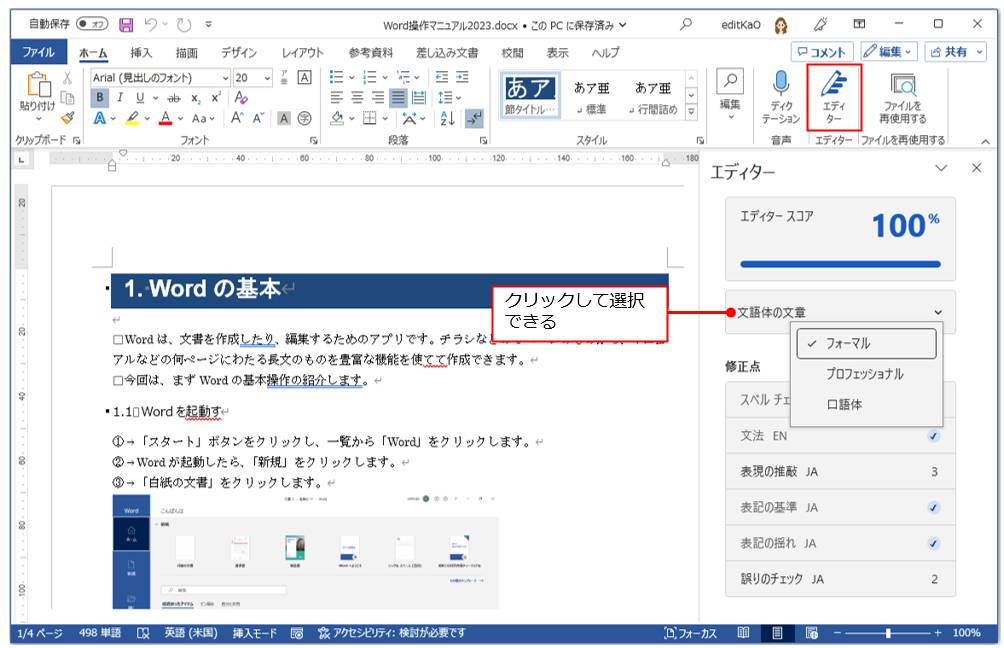Click the 共有 share button
Screen dimensions: 1004x648
coord(955,52)
